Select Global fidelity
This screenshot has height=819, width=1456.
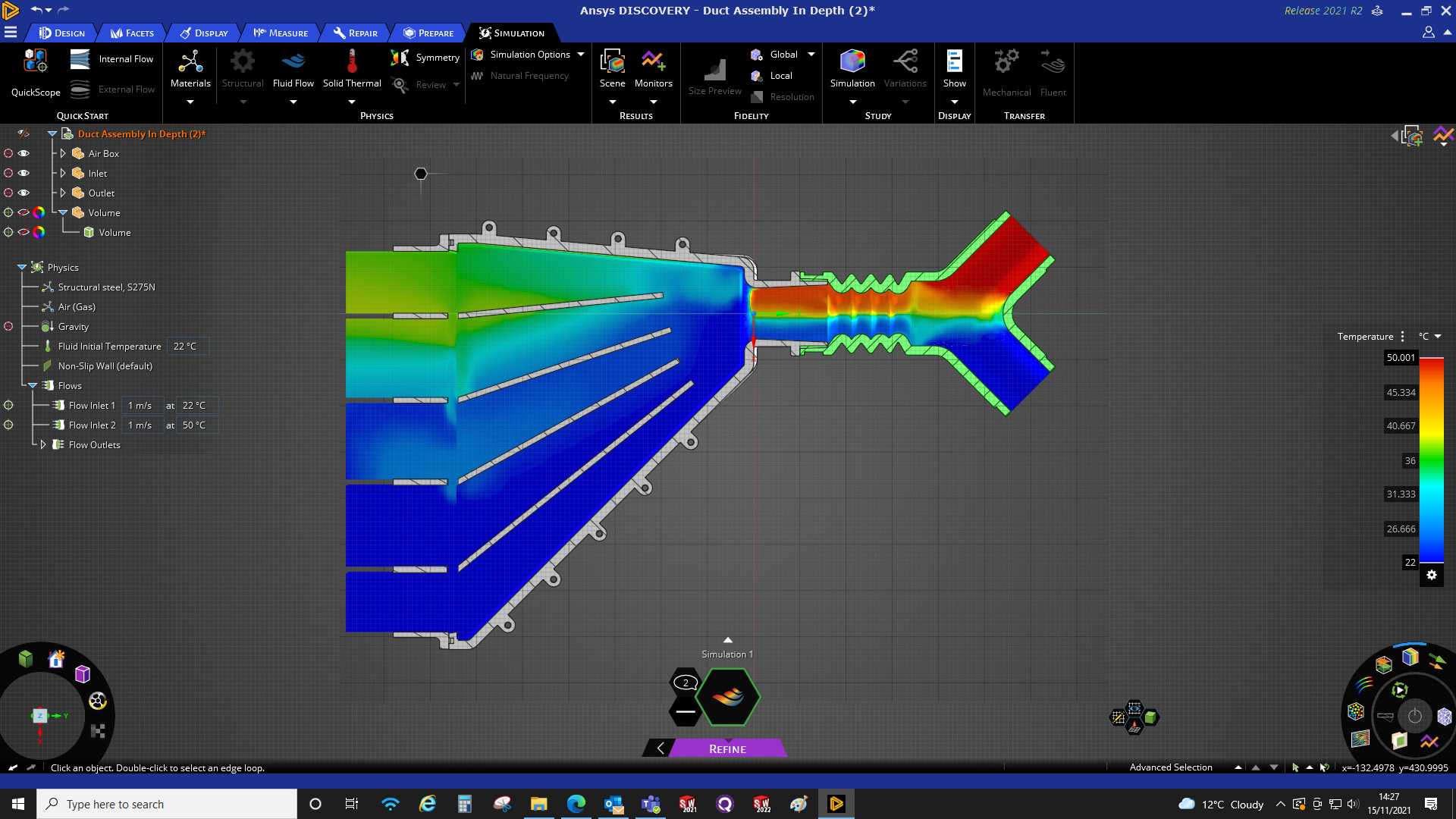click(774, 55)
